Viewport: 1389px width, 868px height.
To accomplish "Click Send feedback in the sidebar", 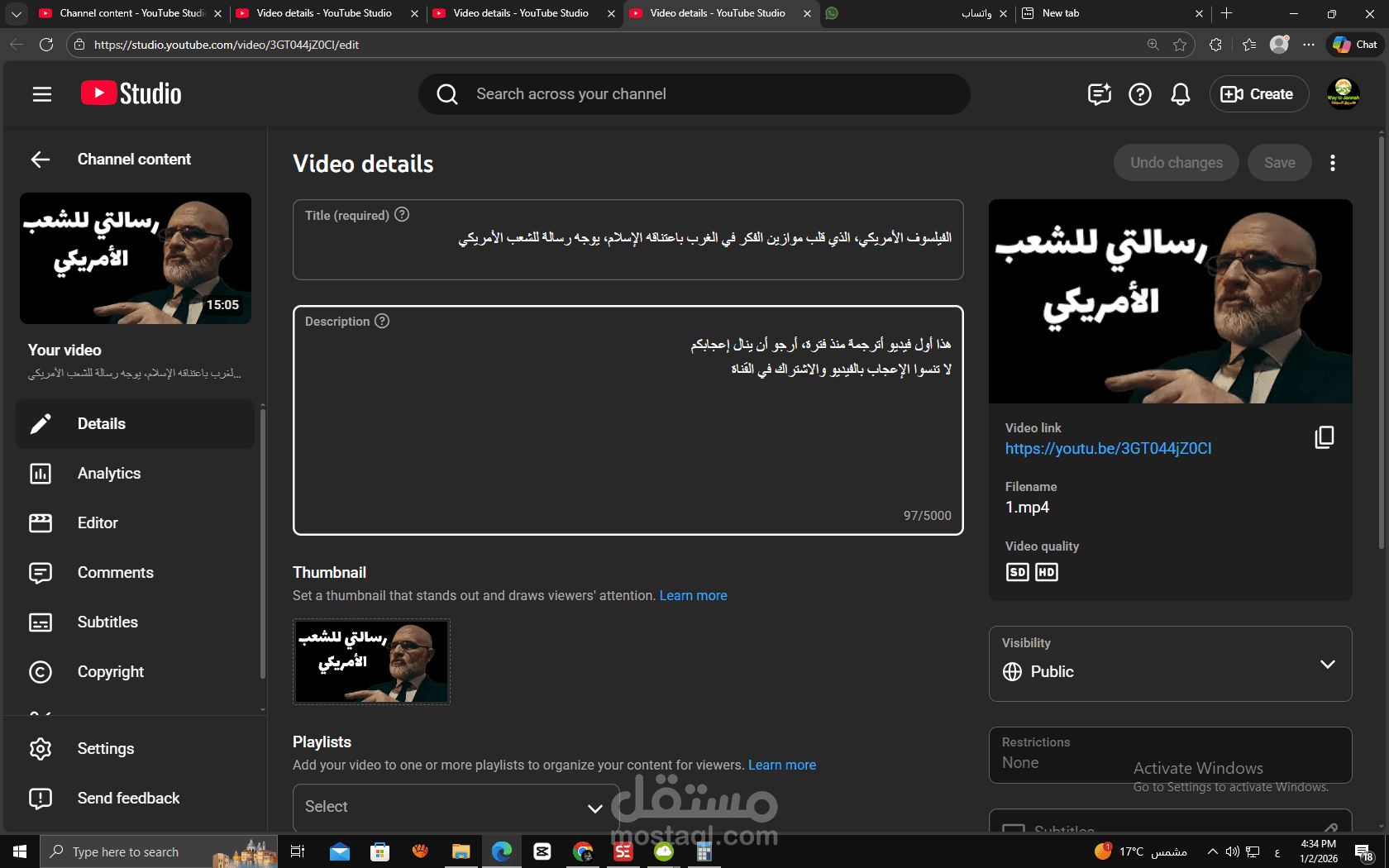I will (128, 798).
